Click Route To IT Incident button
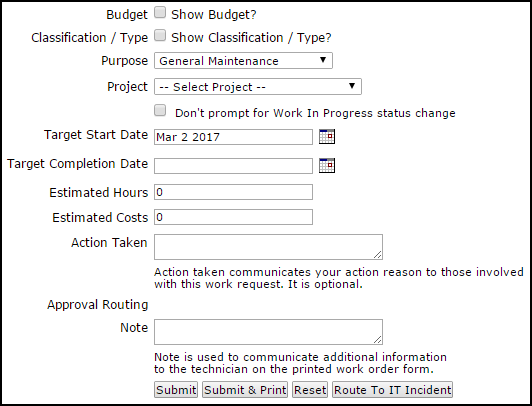532x406 pixels. [393, 390]
